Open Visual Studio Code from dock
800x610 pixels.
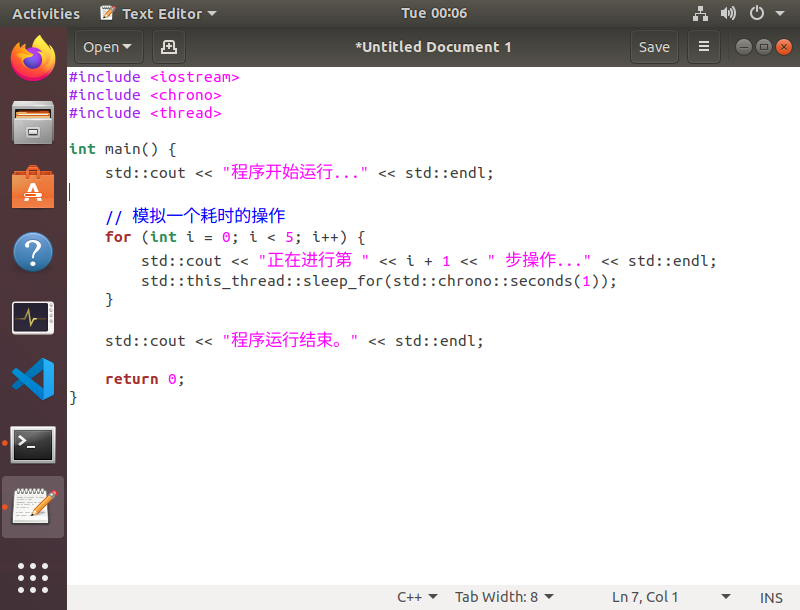33,379
